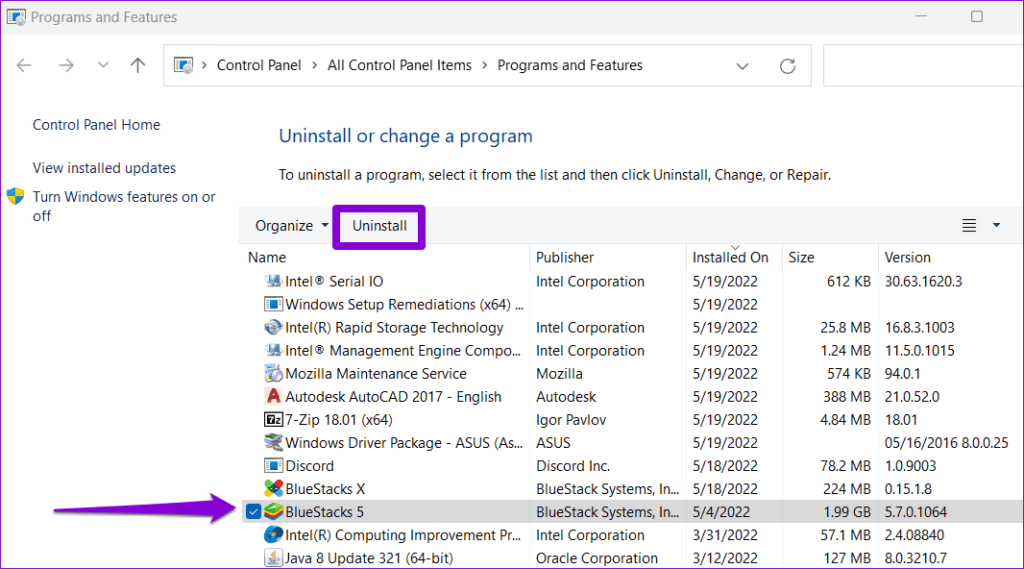Screen dimensions: 1024x569
Task: Select Control Panel breadcrumb
Action: click(259, 65)
